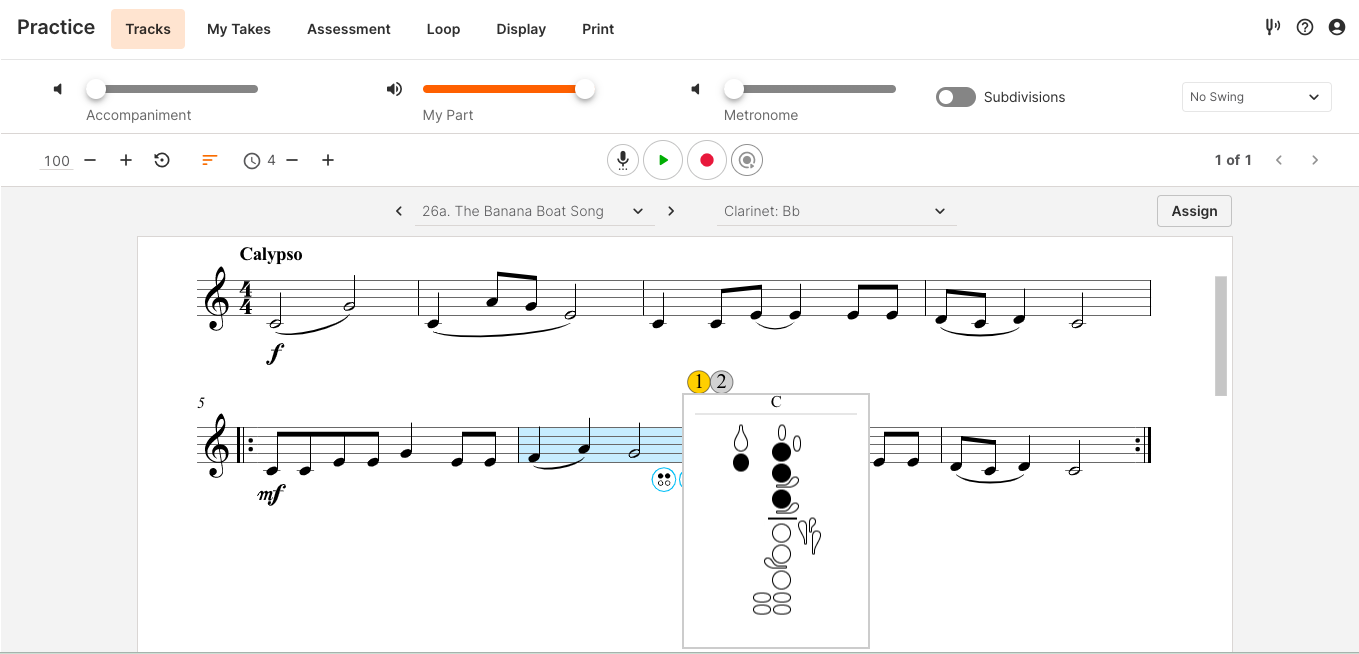Toggle the Subdivisions switch
Image resolution: width=1359 pixels, height=654 pixels.
point(955,97)
